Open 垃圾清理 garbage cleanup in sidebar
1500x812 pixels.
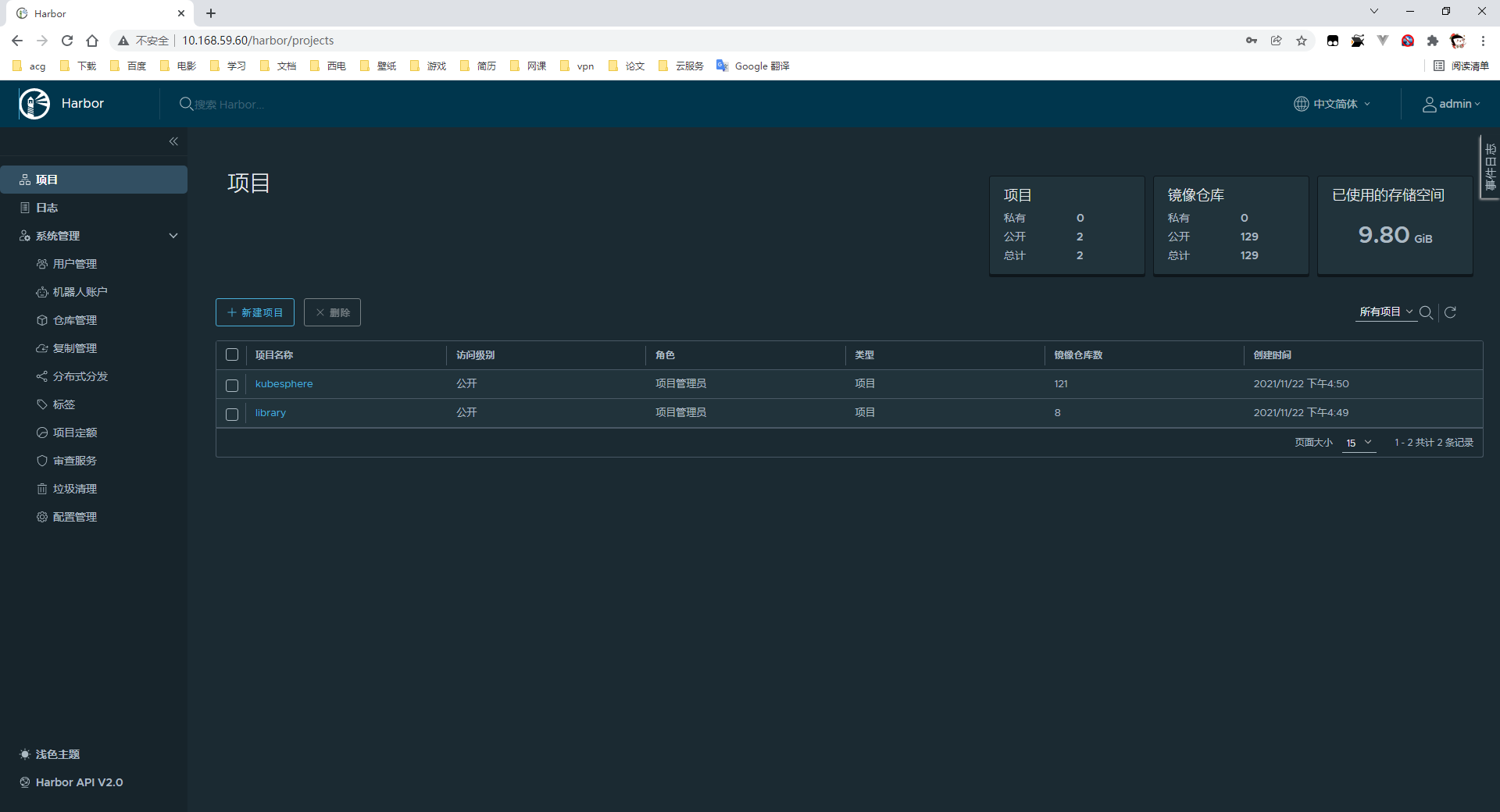(x=74, y=489)
